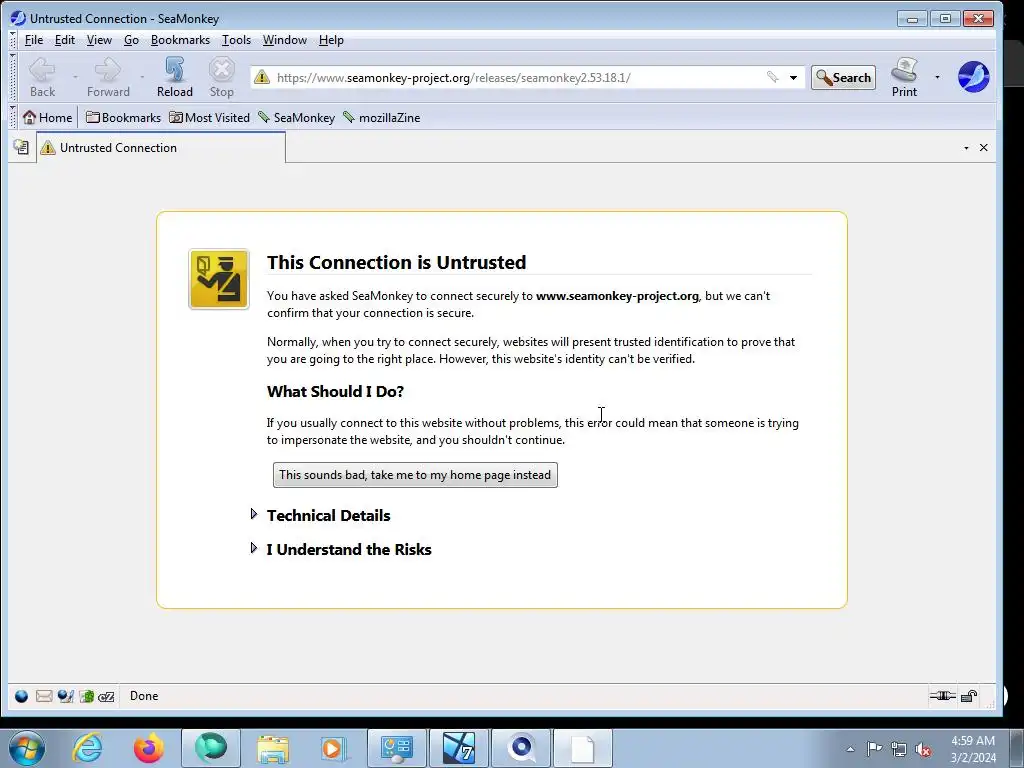Open the View menu

click(x=99, y=40)
